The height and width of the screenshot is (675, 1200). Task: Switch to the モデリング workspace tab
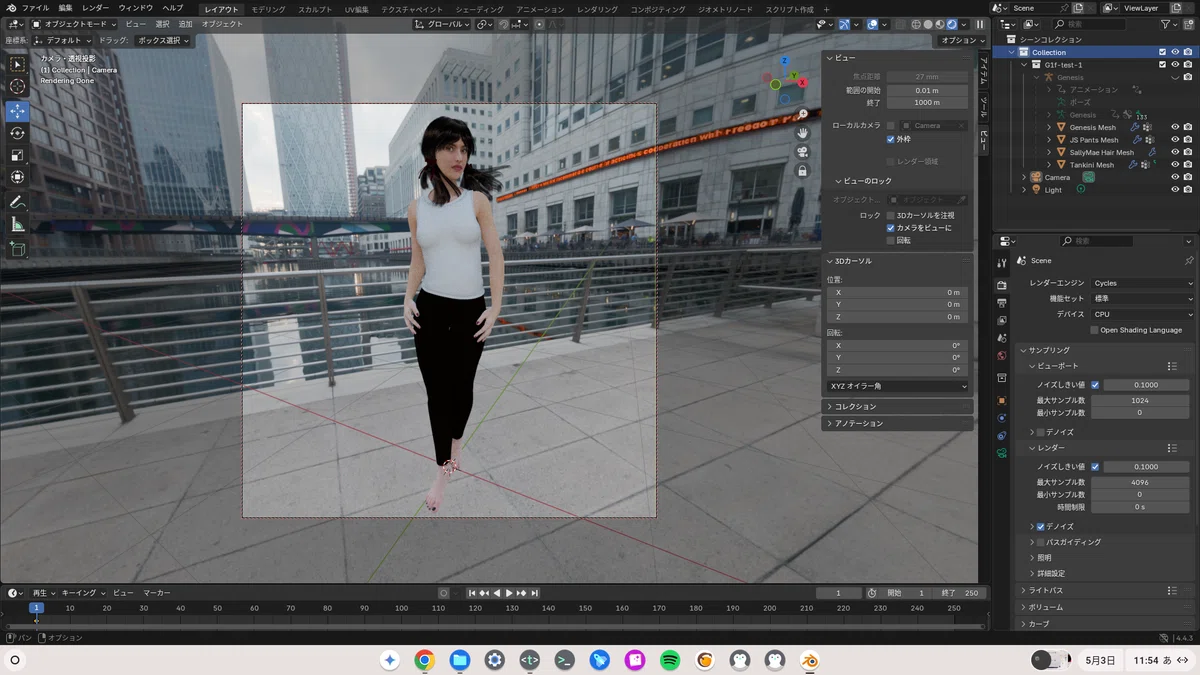(x=268, y=9)
